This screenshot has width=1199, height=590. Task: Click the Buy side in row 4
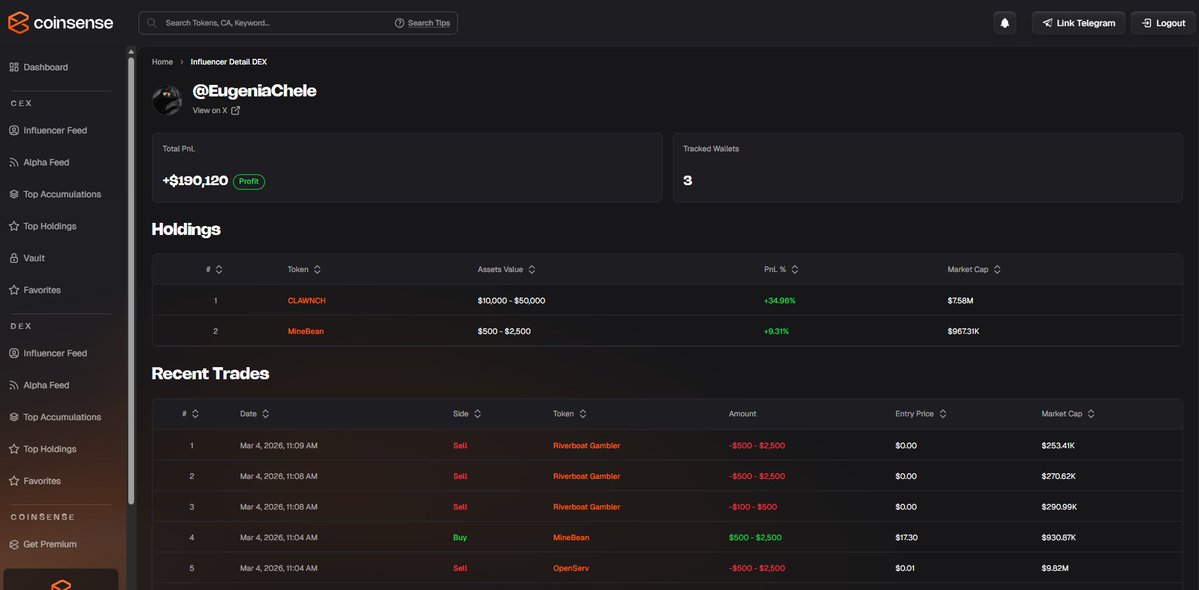460,537
